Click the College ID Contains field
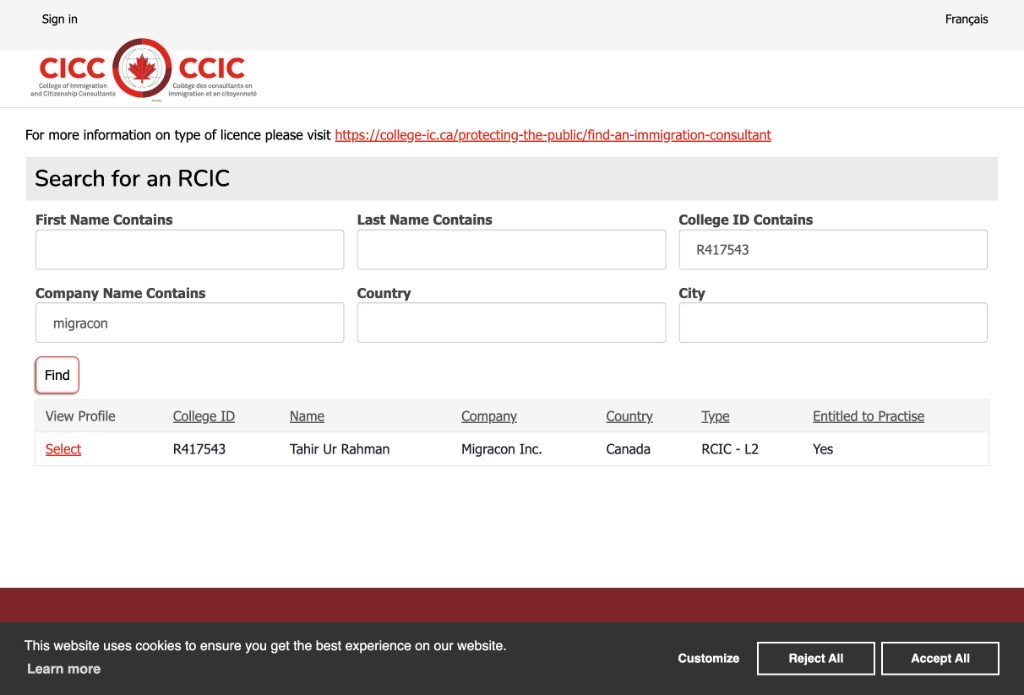This screenshot has height=695, width=1024. pyautogui.click(x=833, y=250)
